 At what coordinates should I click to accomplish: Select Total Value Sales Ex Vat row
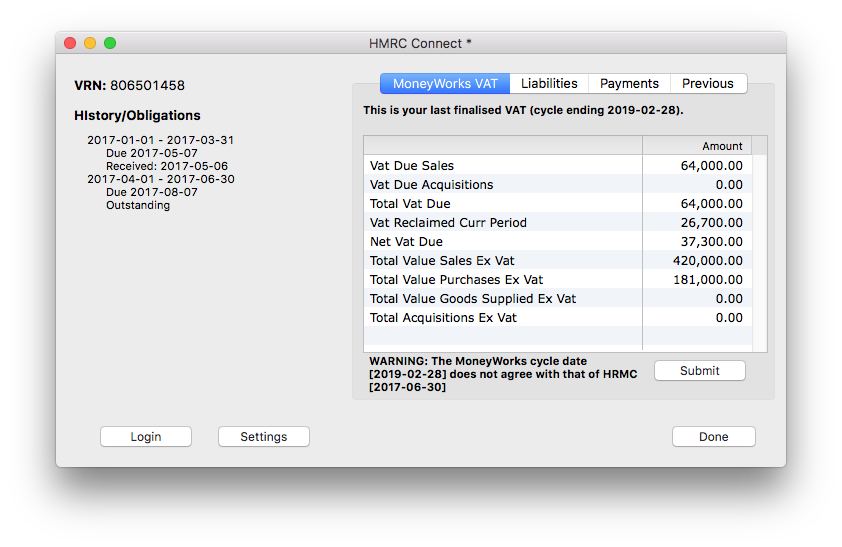point(558,261)
